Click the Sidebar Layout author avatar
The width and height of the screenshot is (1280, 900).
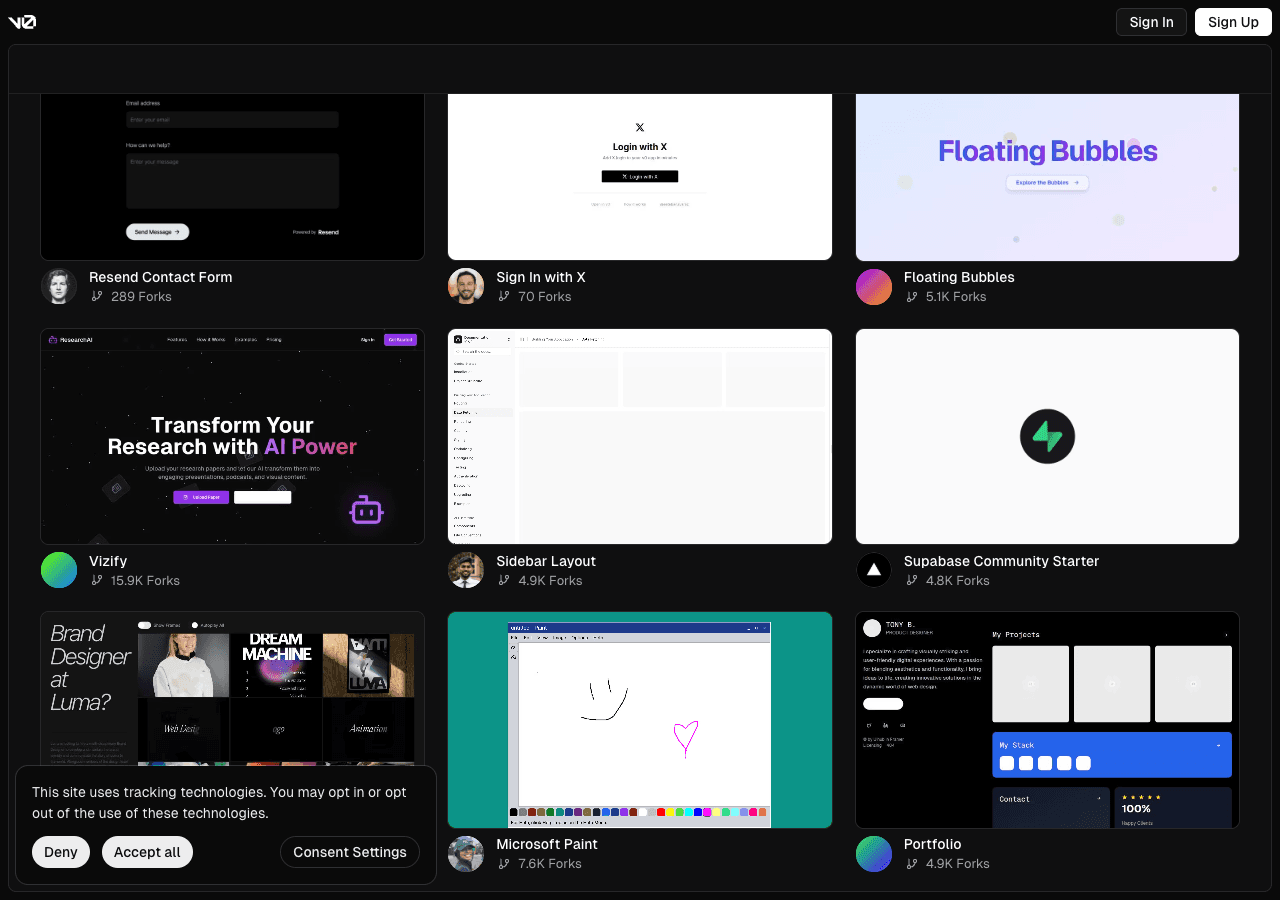[466, 570]
